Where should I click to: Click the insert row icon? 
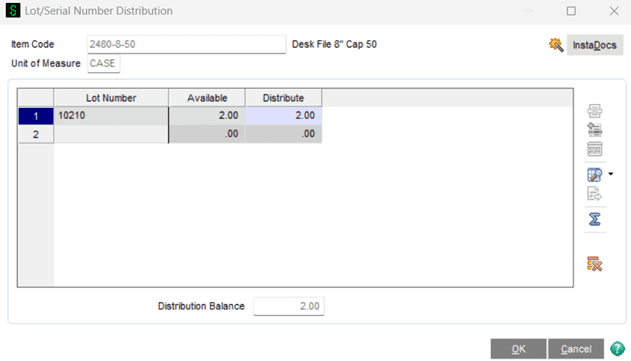click(594, 130)
